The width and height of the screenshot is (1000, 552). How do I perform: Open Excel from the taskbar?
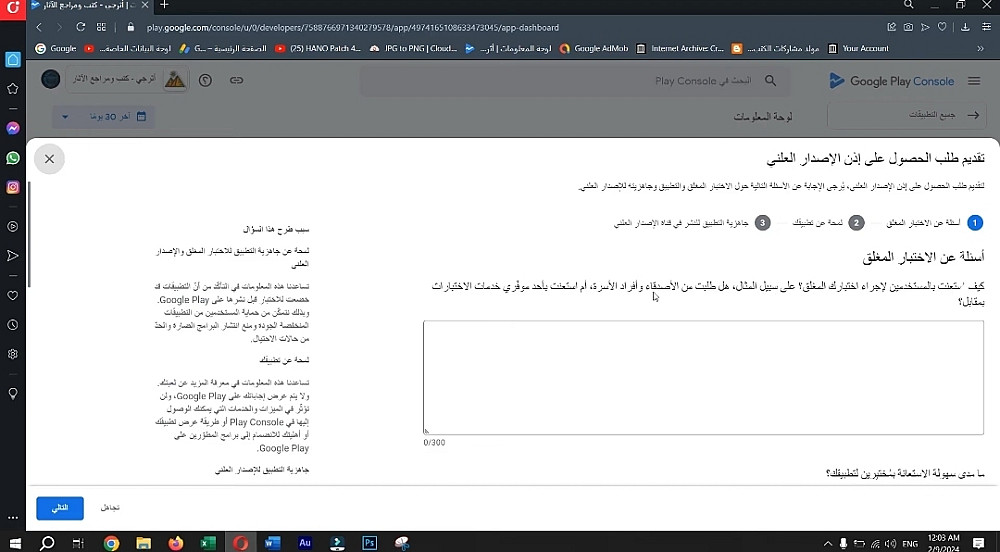[x=208, y=543]
